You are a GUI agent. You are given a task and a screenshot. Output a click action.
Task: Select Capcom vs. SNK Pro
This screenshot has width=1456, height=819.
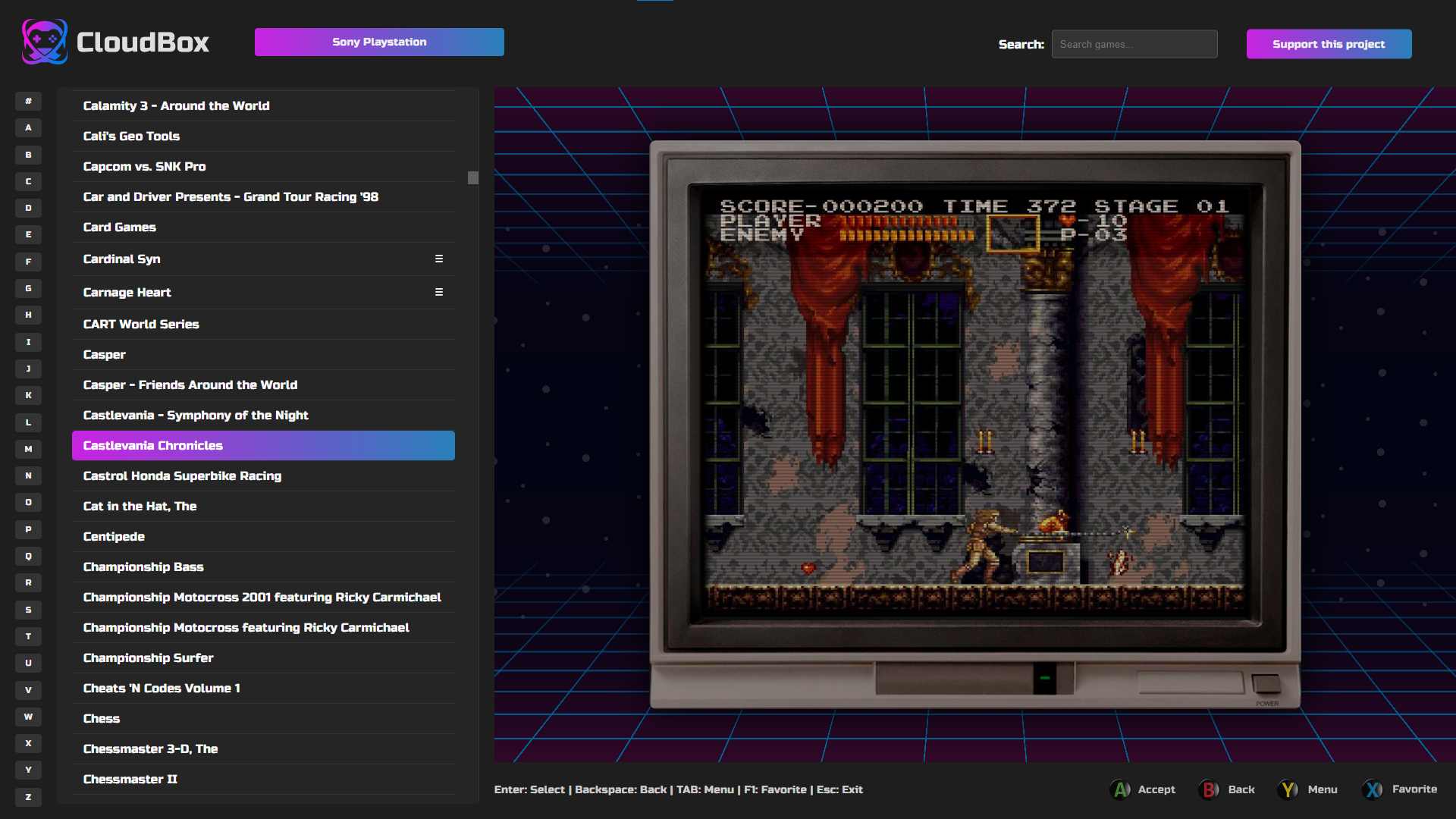(x=263, y=166)
